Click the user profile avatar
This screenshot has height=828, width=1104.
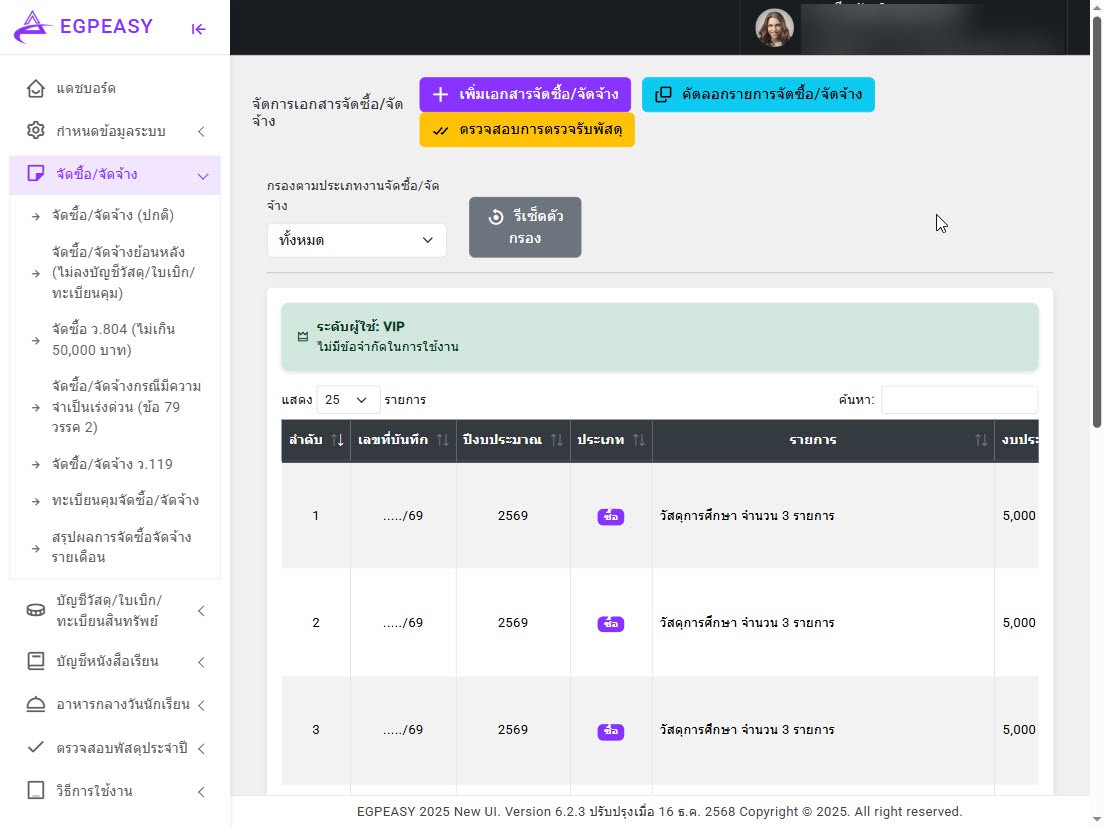click(774, 28)
